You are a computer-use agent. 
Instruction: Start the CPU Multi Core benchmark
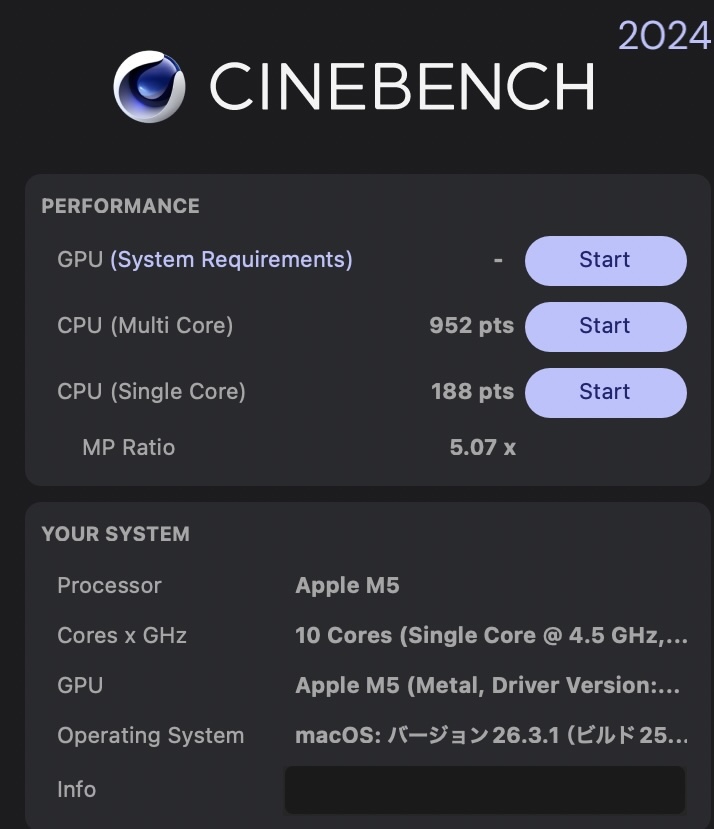[x=605, y=326]
